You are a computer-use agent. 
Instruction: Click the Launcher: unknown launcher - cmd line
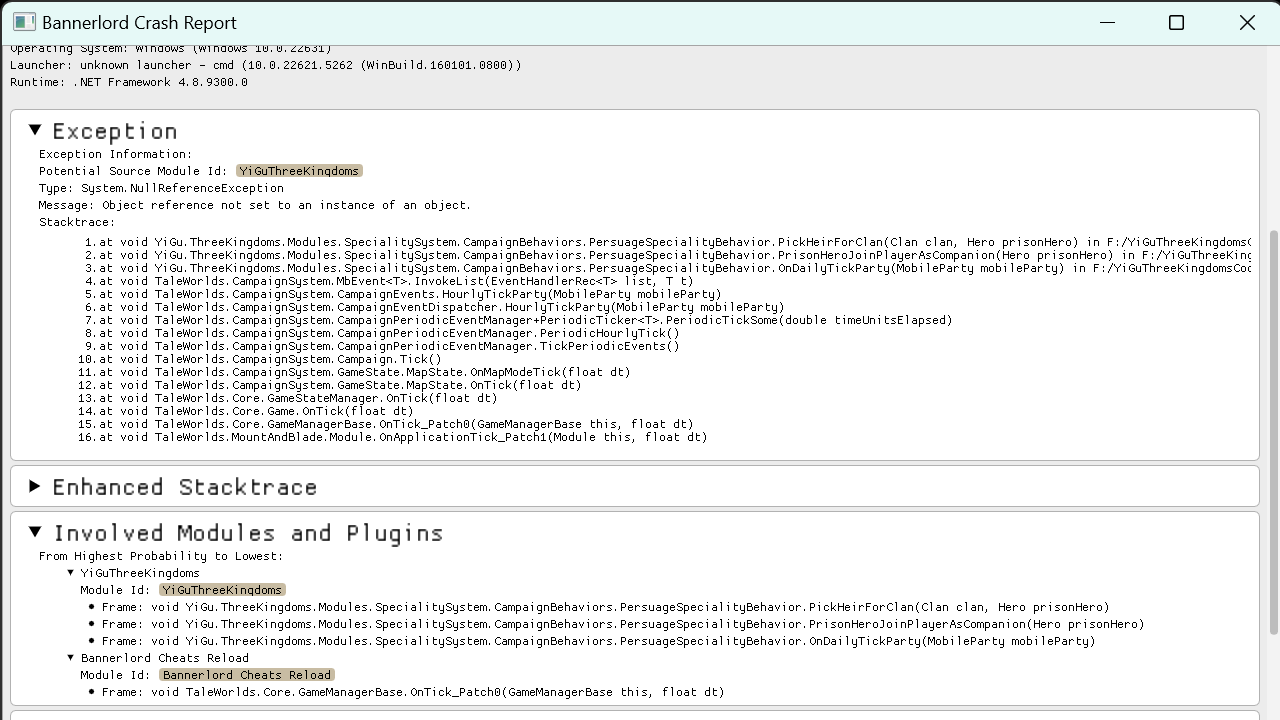pyautogui.click(x=266, y=65)
